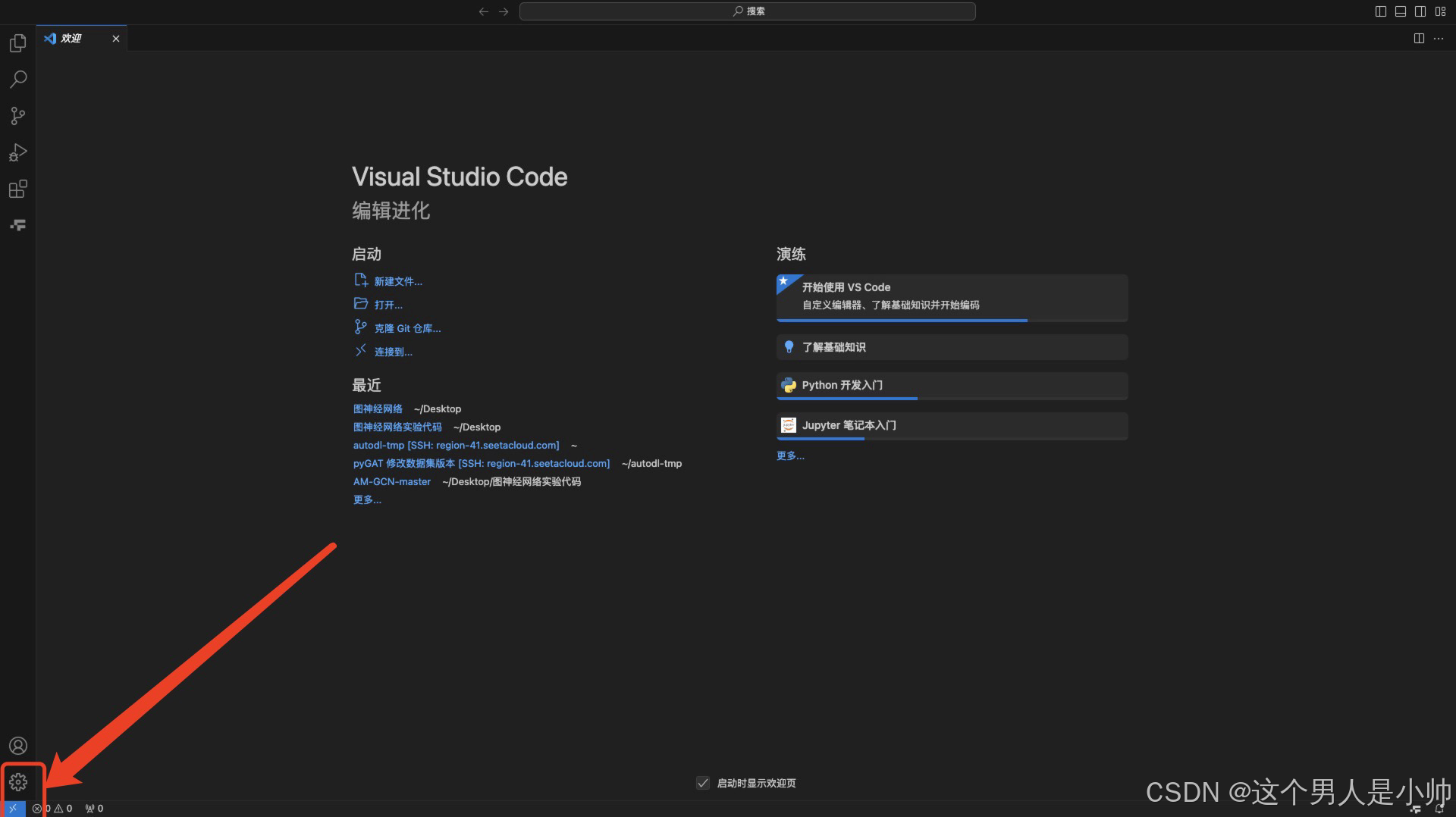Image resolution: width=1456 pixels, height=817 pixels.
Task: Open the Source Control view
Action: coord(18,116)
